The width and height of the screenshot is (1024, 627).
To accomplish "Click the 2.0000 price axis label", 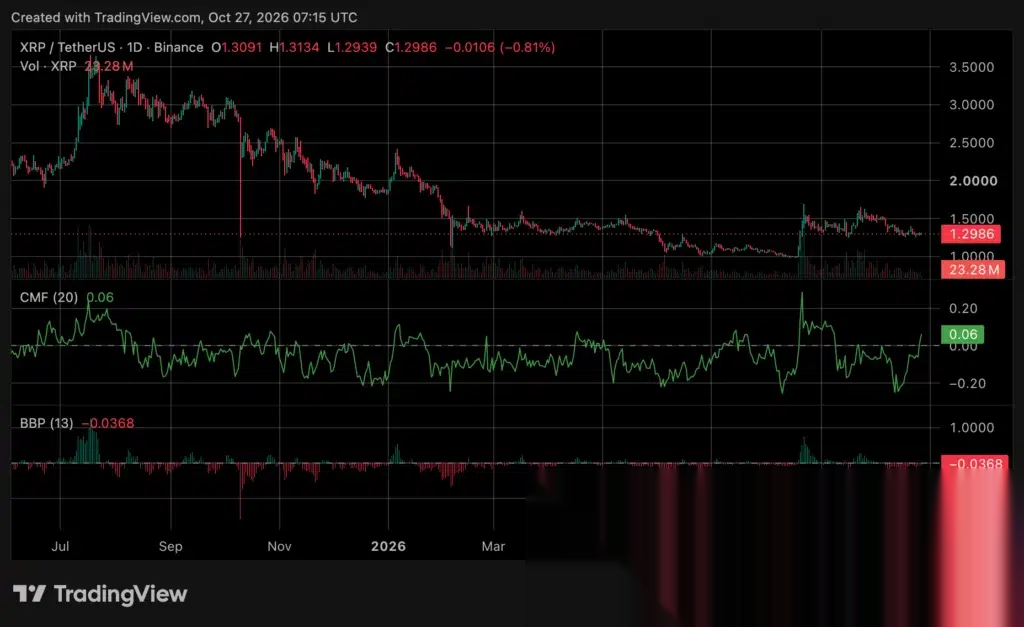I will 973,181.
